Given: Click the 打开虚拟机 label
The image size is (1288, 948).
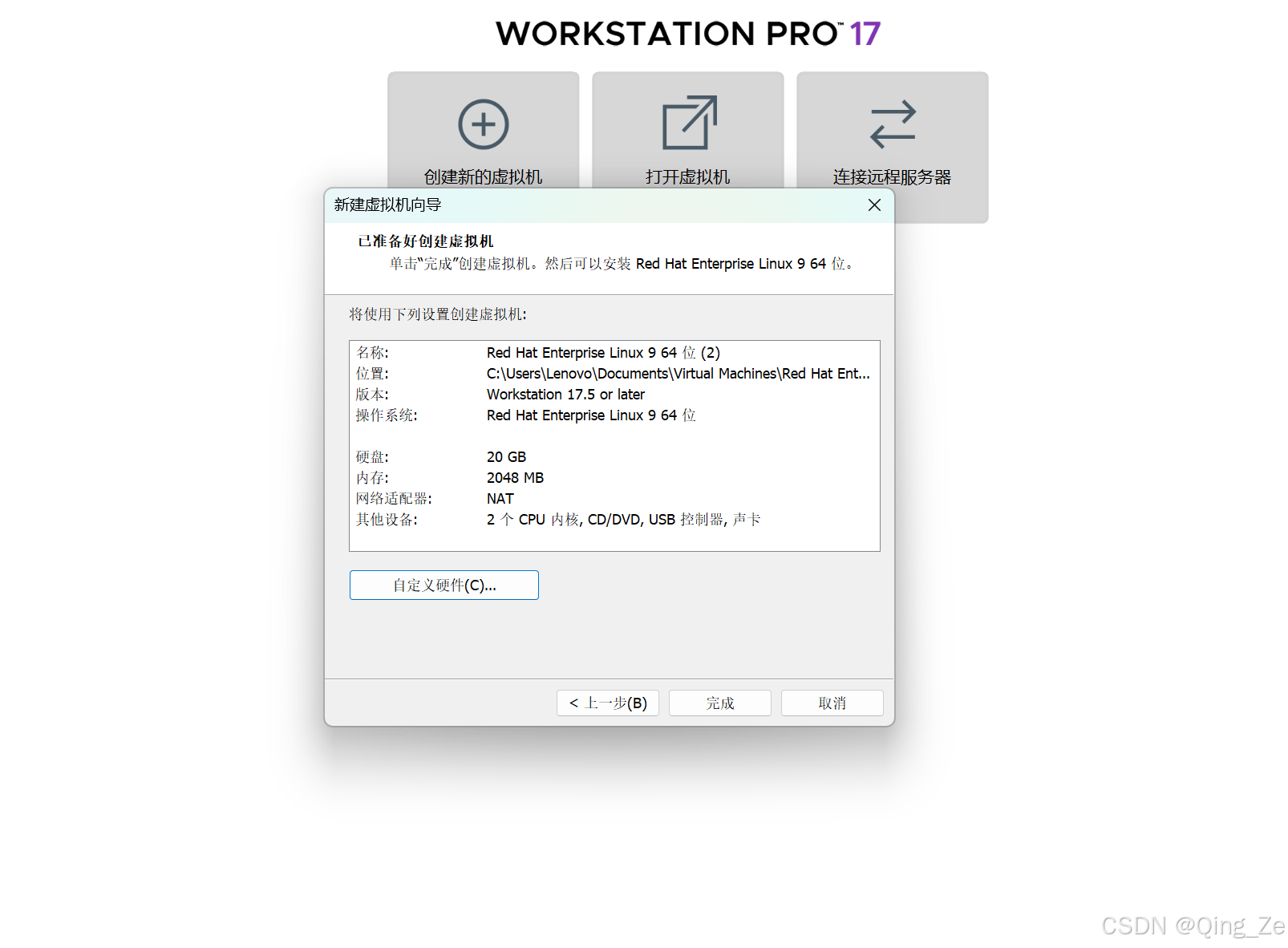Looking at the screenshot, I should point(688,177).
